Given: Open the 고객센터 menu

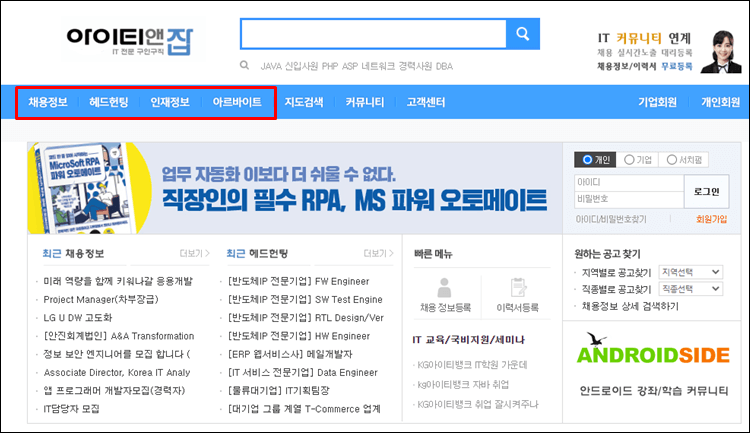Looking at the screenshot, I should (x=426, y=102).
